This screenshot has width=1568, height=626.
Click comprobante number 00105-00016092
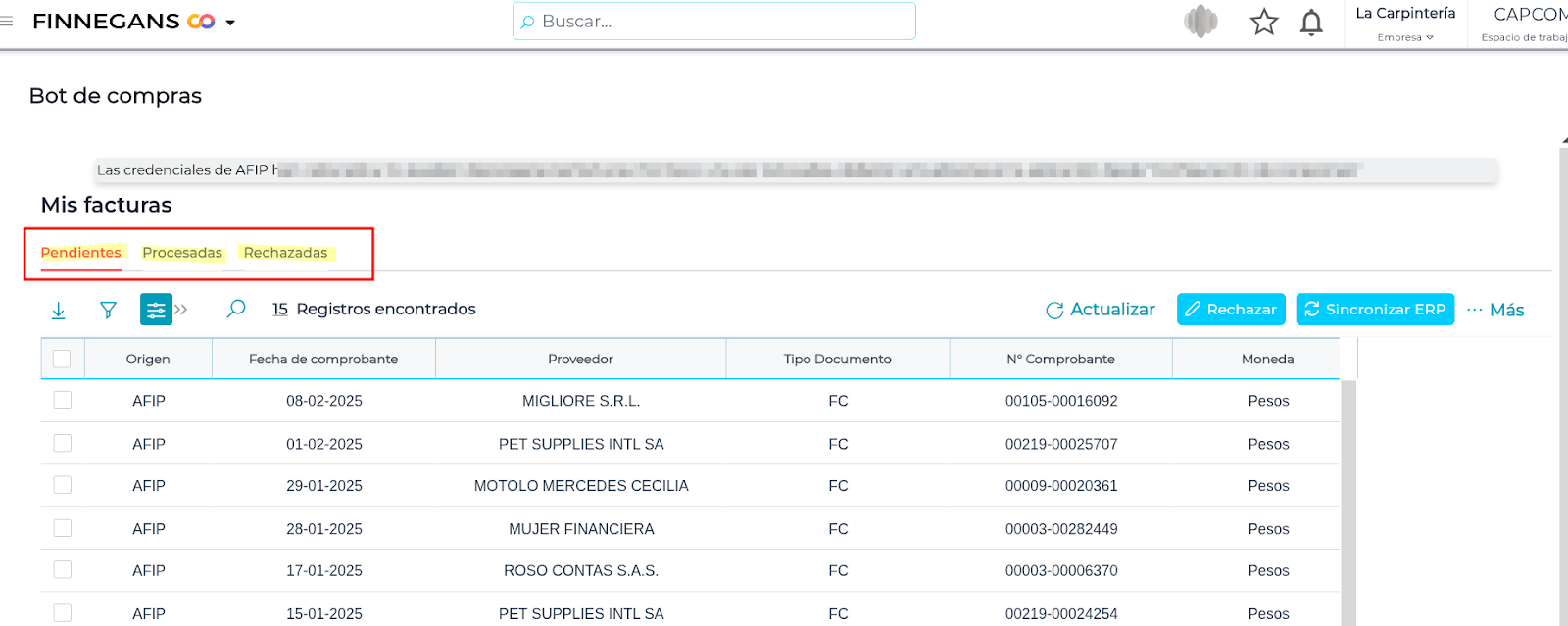pos(1061,401)
